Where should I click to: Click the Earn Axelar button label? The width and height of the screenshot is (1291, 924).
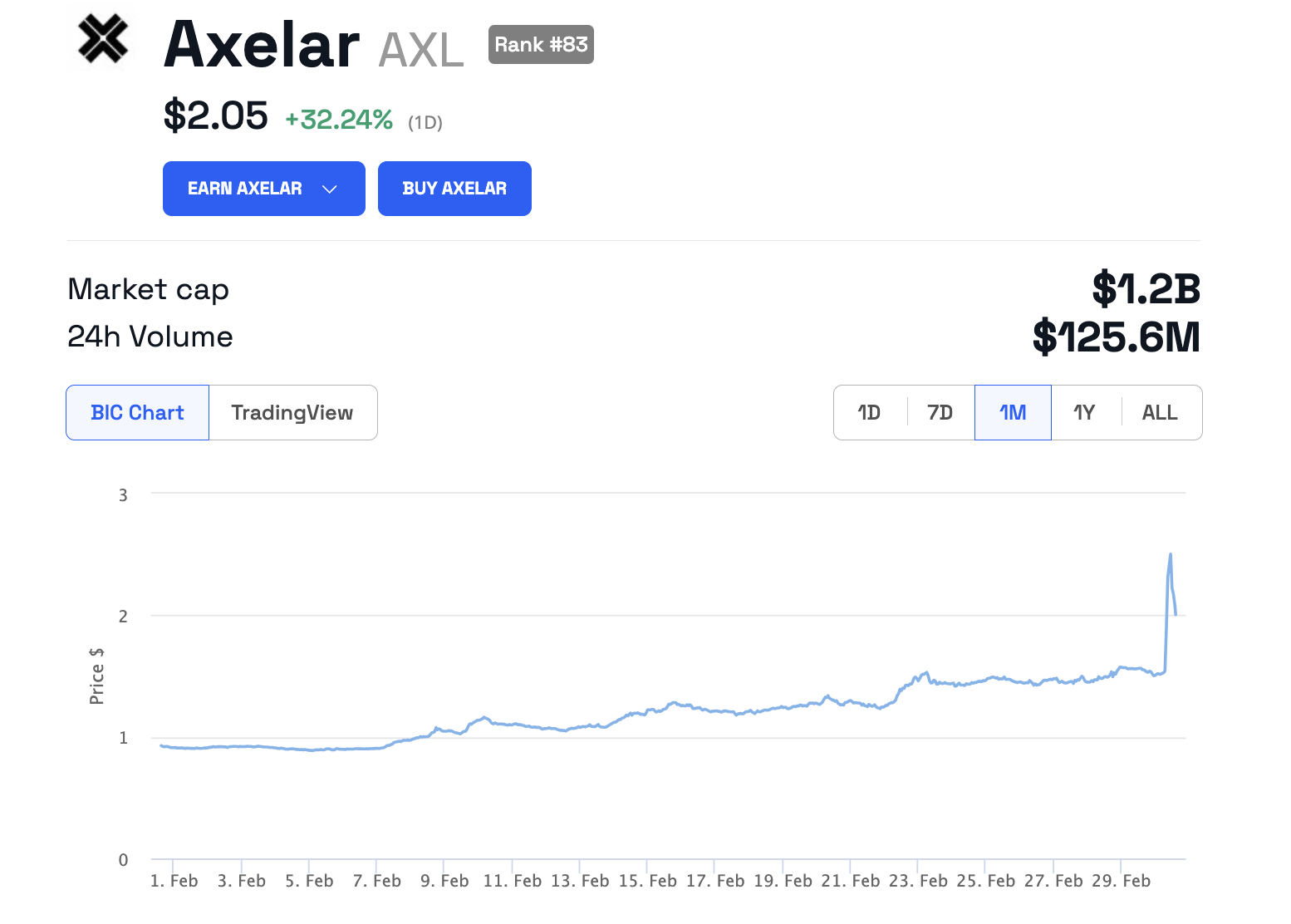(x=244, y=189)
